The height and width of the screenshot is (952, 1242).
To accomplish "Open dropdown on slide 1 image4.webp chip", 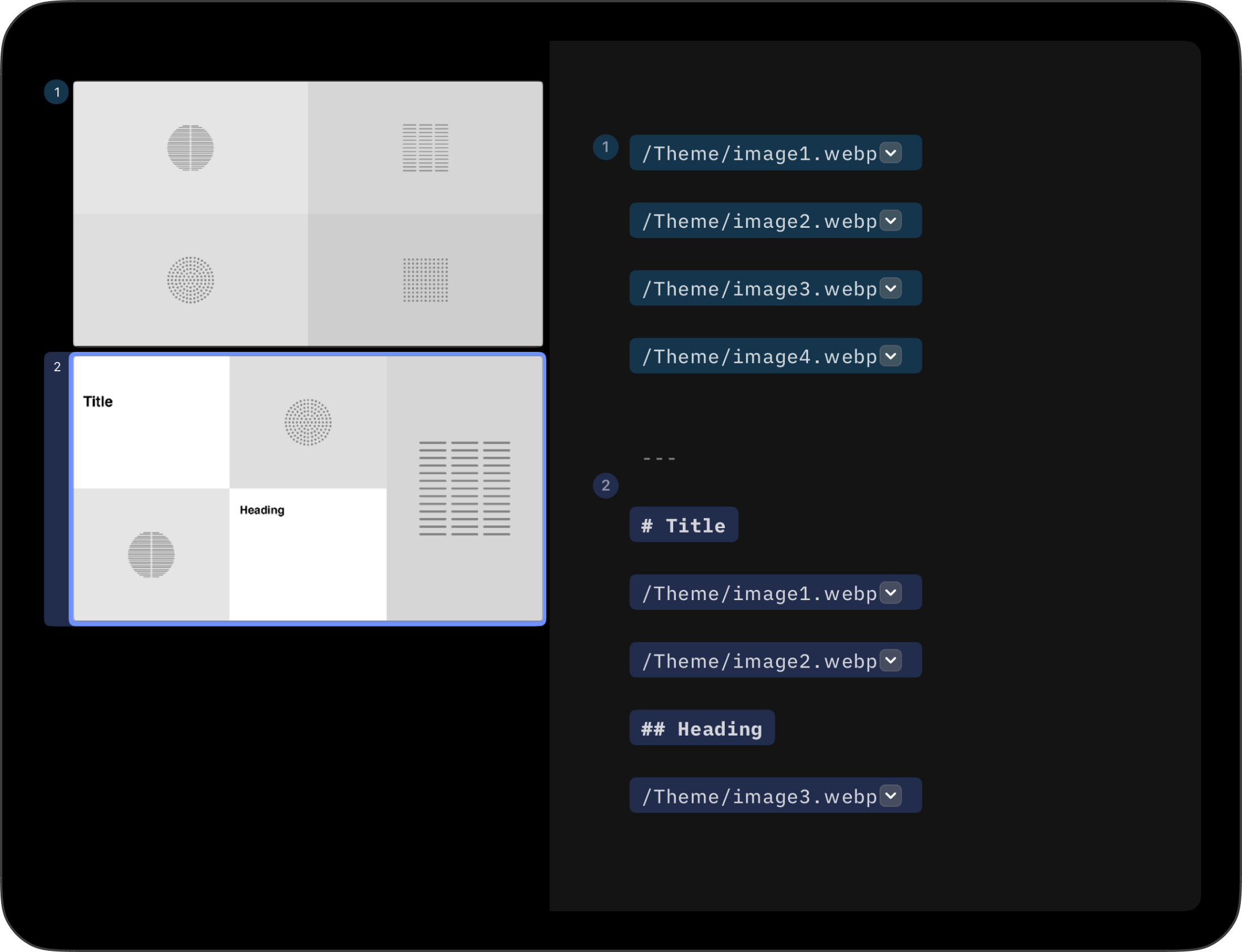I will 891,356.
